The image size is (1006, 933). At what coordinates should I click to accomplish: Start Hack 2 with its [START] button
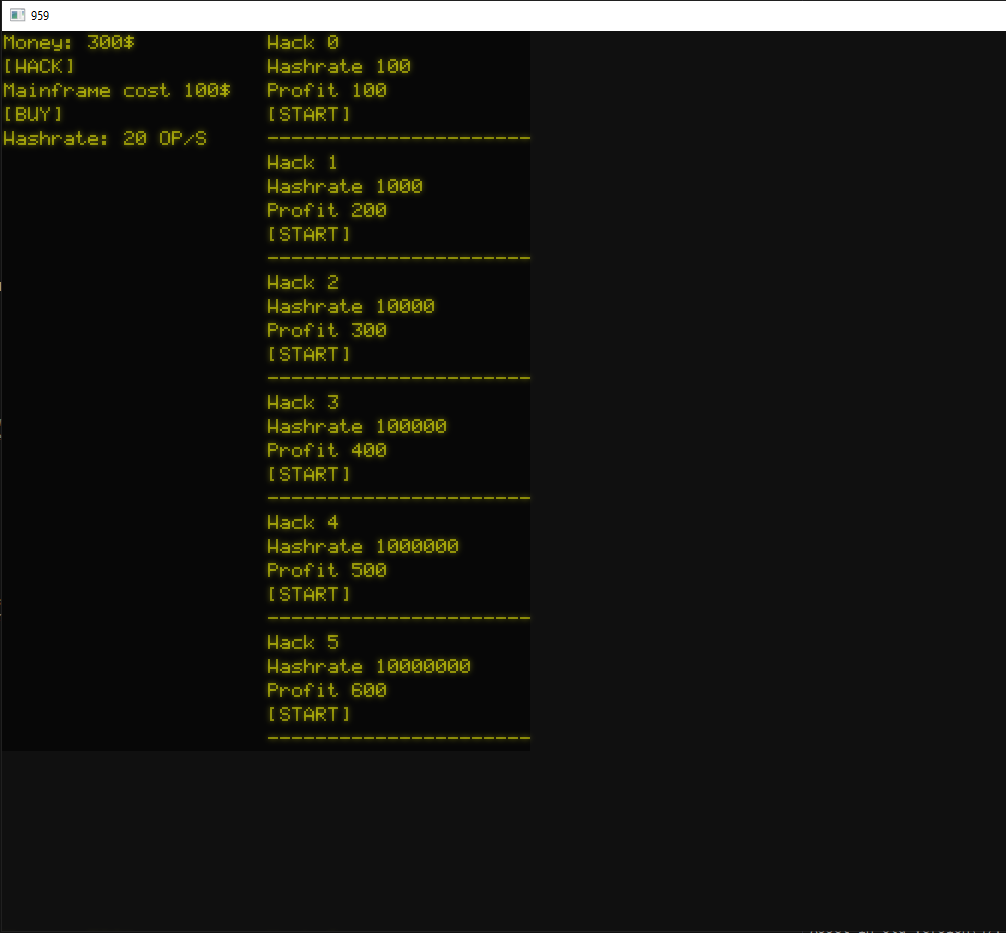coord(309,354)
